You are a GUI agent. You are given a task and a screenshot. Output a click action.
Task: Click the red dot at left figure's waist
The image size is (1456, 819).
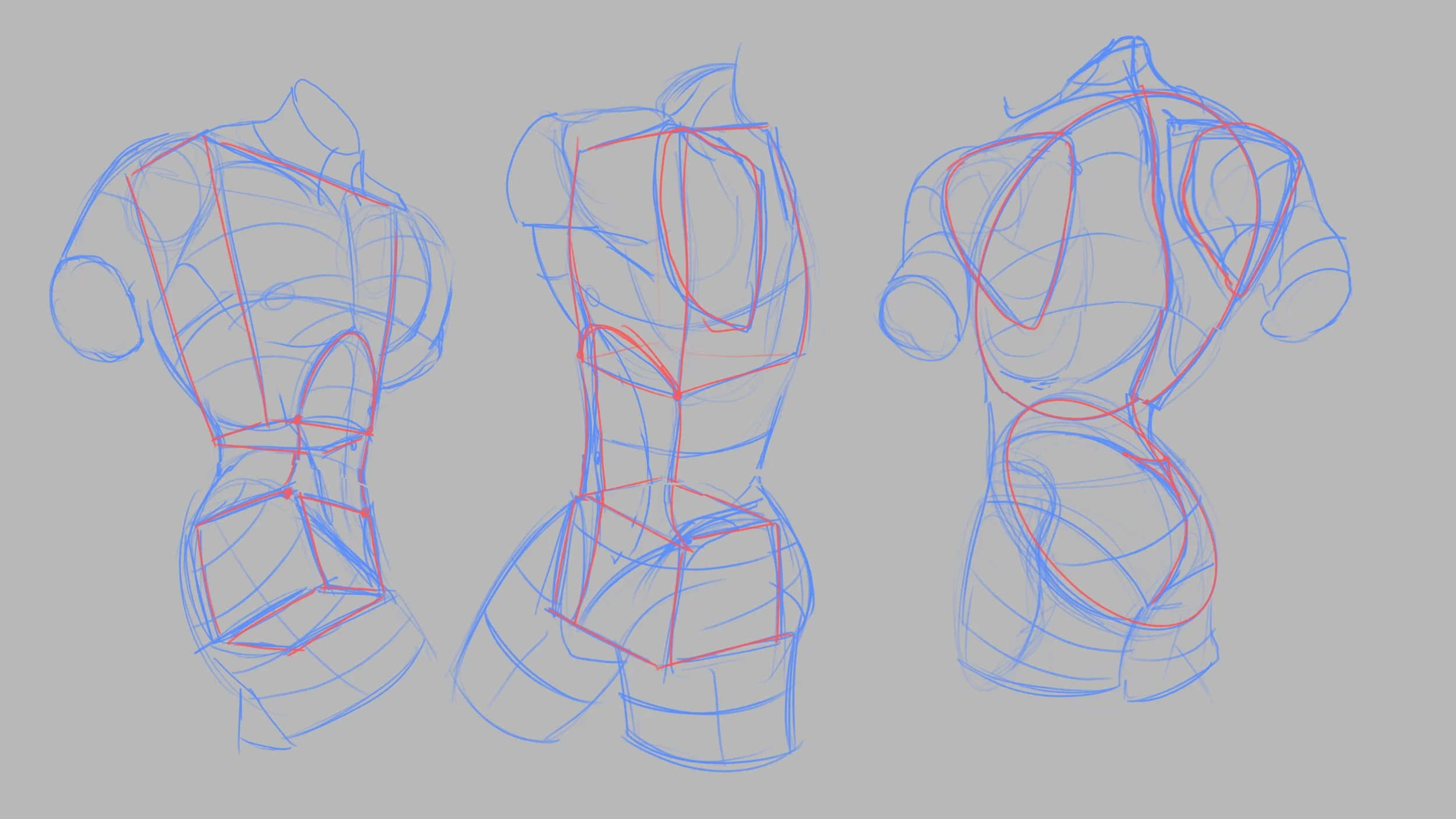298,419
